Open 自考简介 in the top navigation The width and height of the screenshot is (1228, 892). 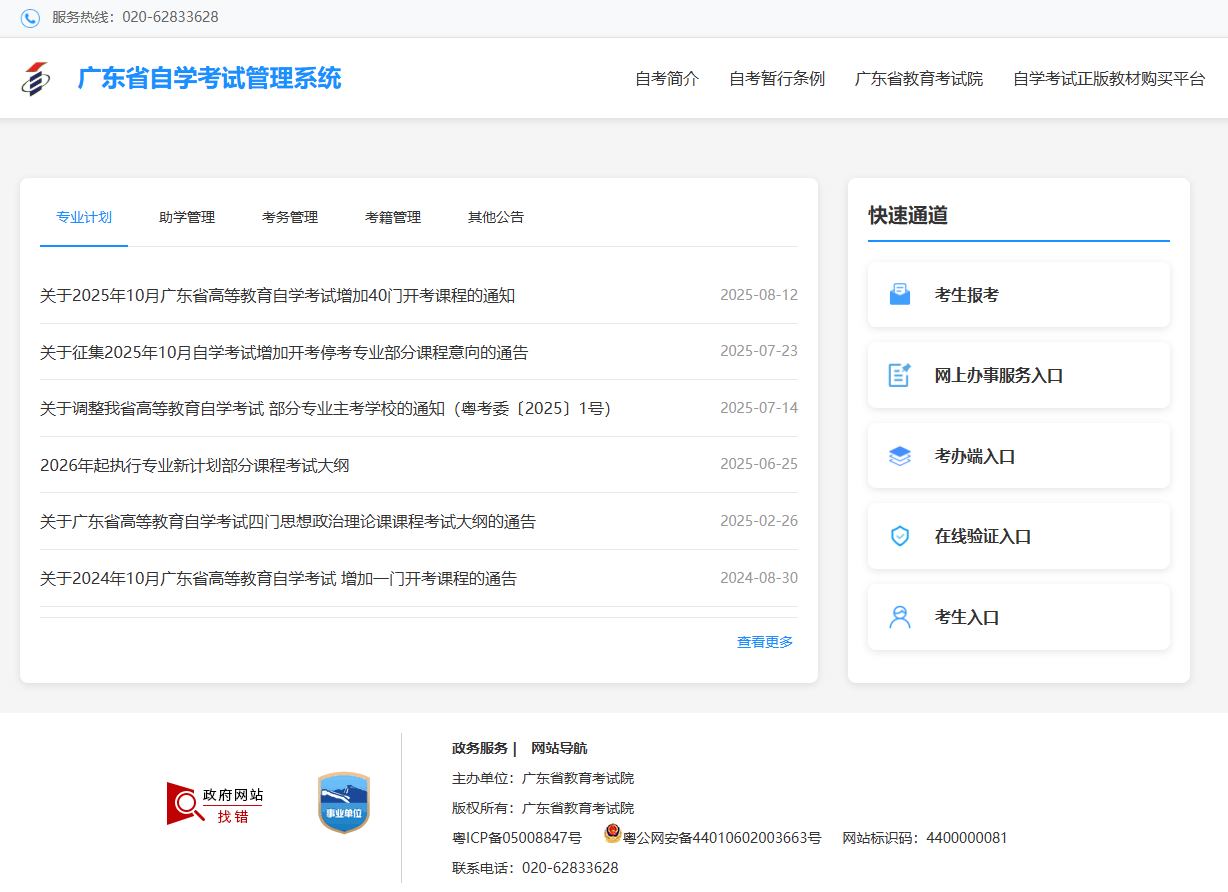pos(667,79)
